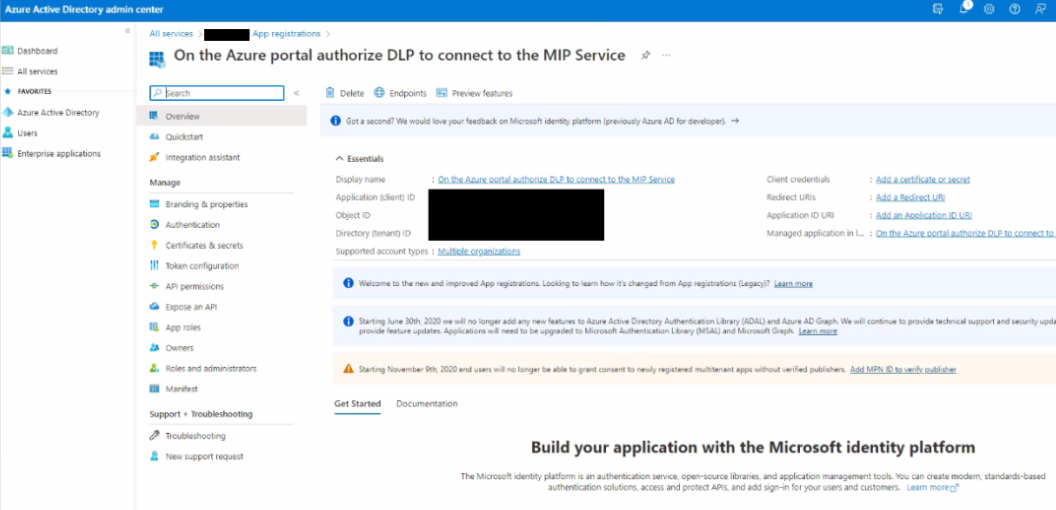Click the Authentication loop icon
This screenshot has width=1056, height=510.
(x=154, y=224)
